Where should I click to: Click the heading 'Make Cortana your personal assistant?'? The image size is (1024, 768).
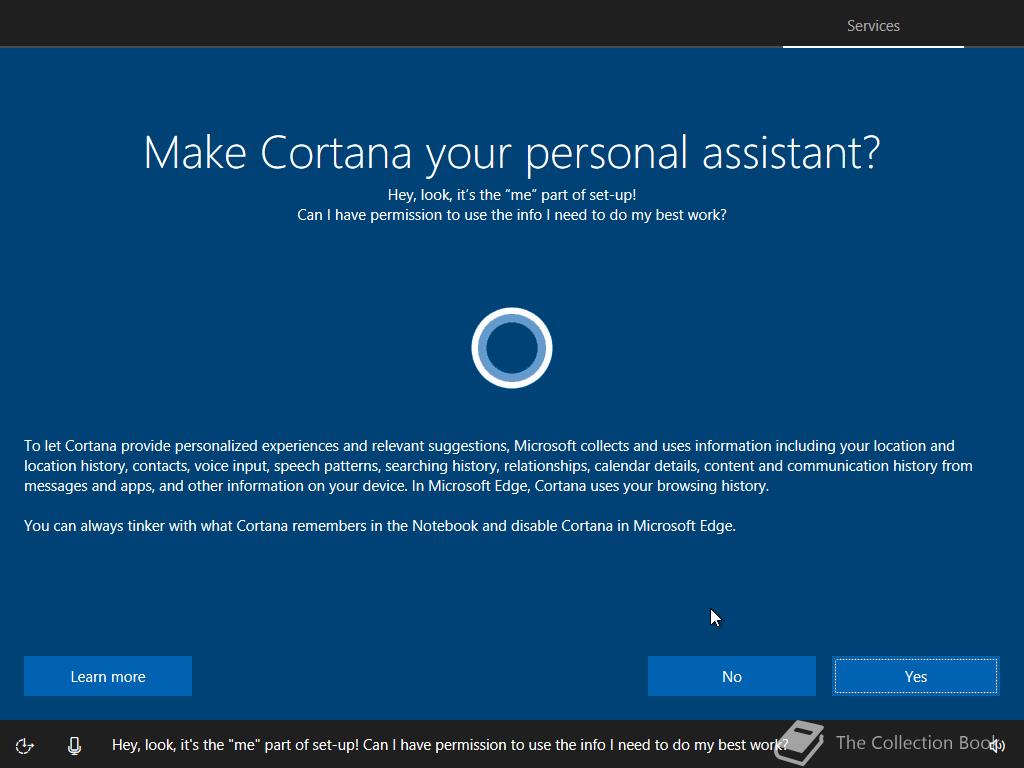512,153
